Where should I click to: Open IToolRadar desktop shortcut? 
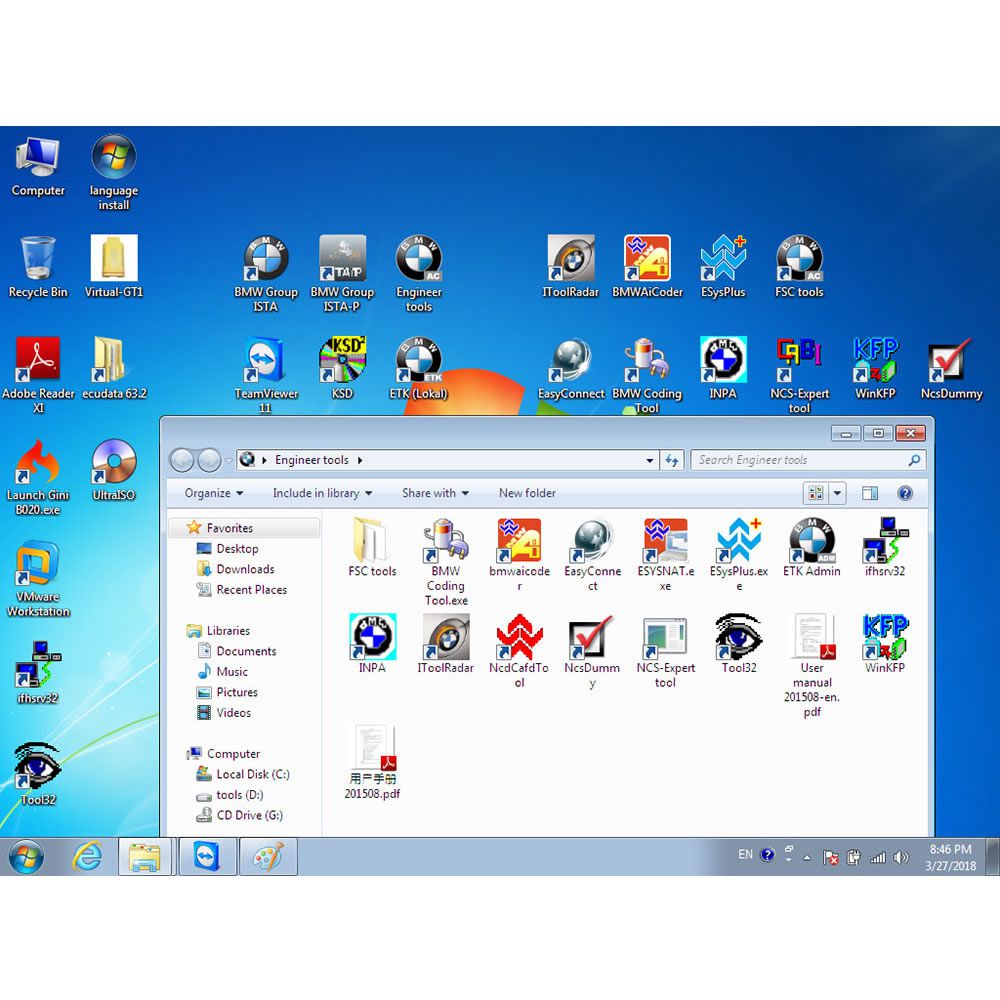tap(571, 267)
